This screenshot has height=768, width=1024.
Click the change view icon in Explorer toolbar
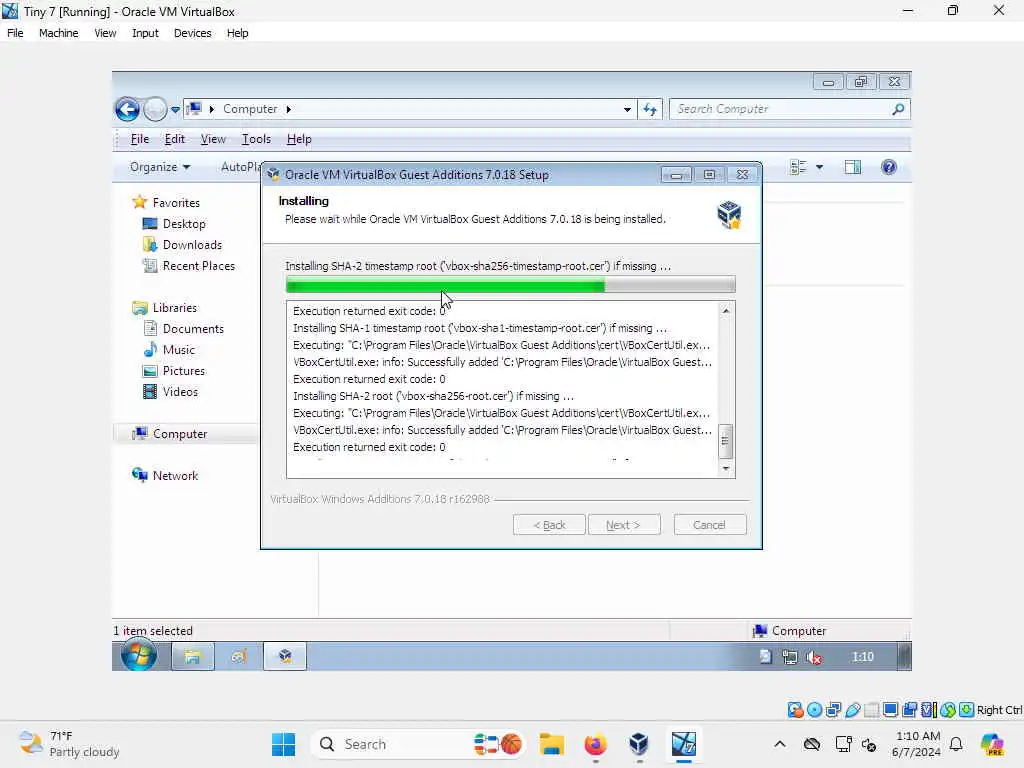[798, 167]
